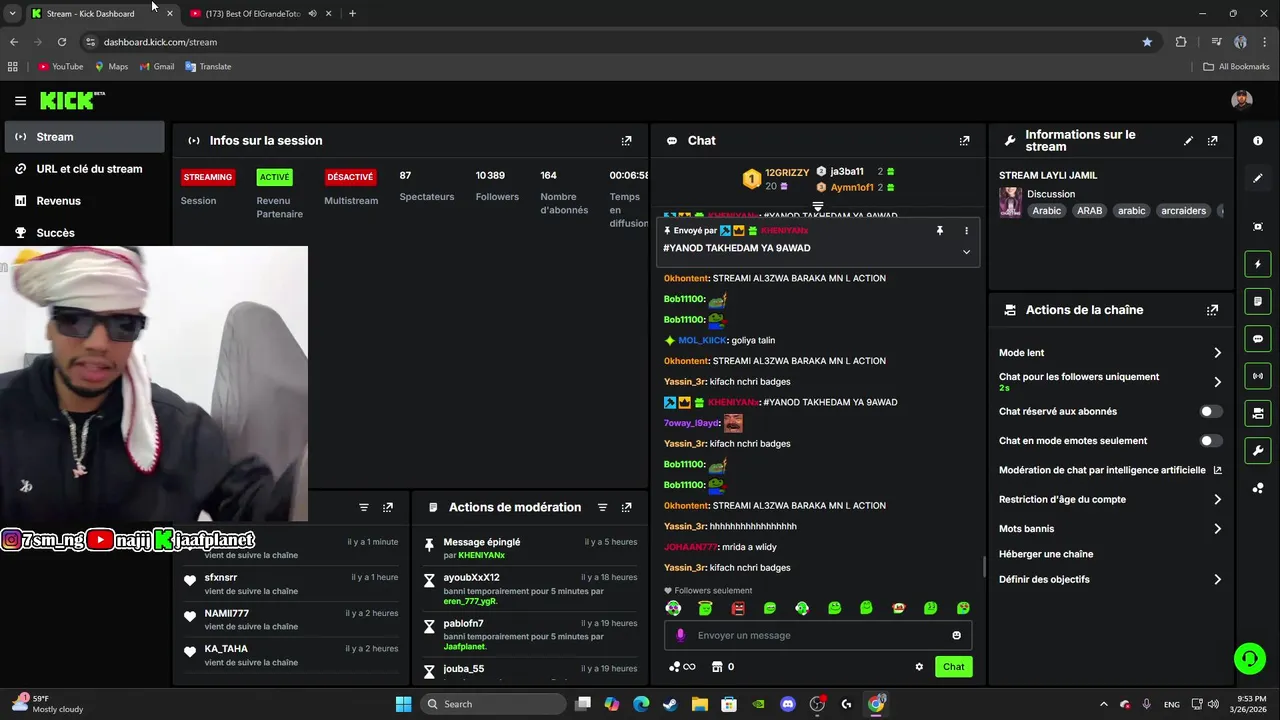Click the Envoyer un message field
1280x720 pixels.
[x=818, y=636]
